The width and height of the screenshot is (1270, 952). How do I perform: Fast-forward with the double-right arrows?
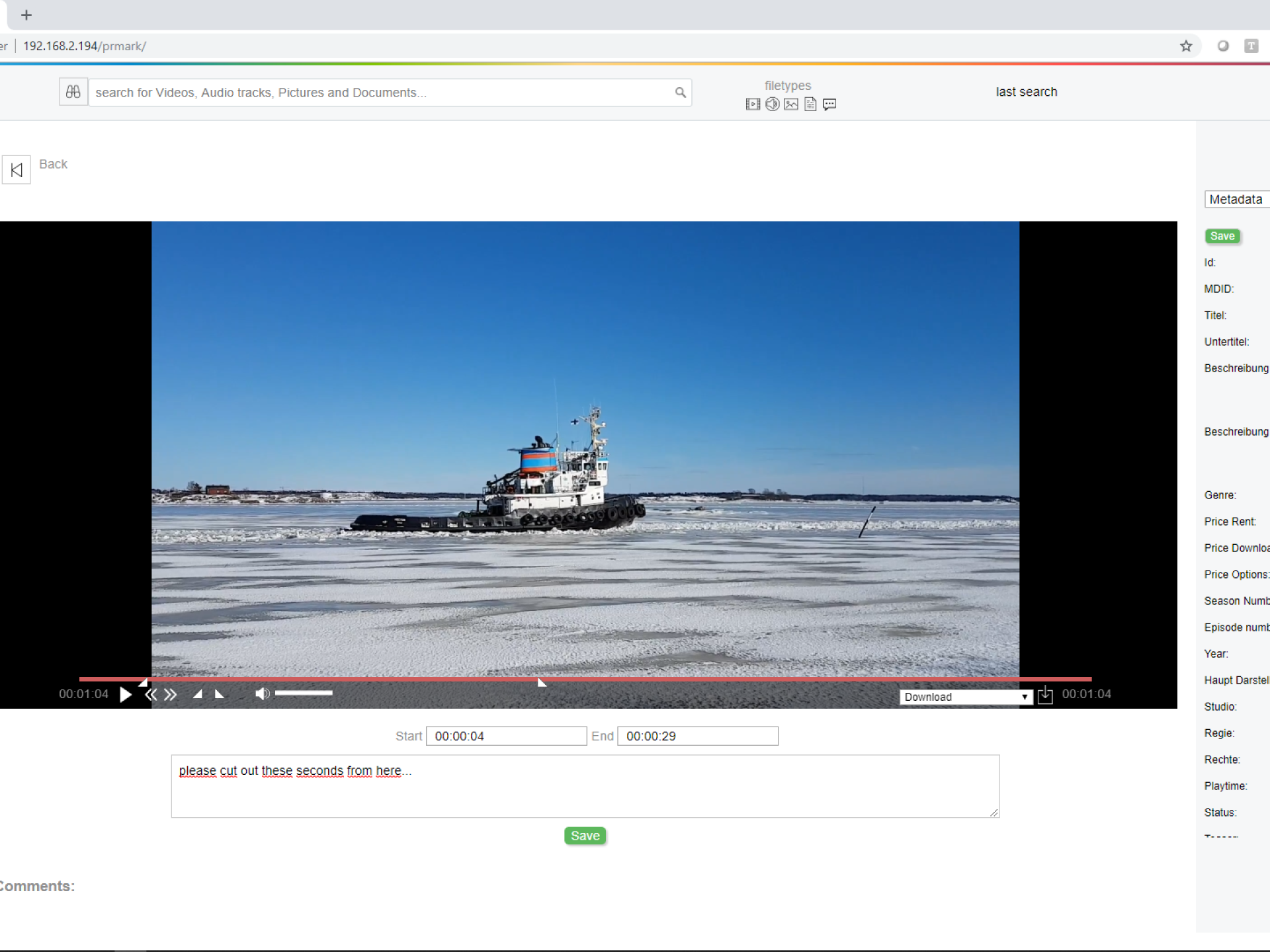click(x=171, y=694)
